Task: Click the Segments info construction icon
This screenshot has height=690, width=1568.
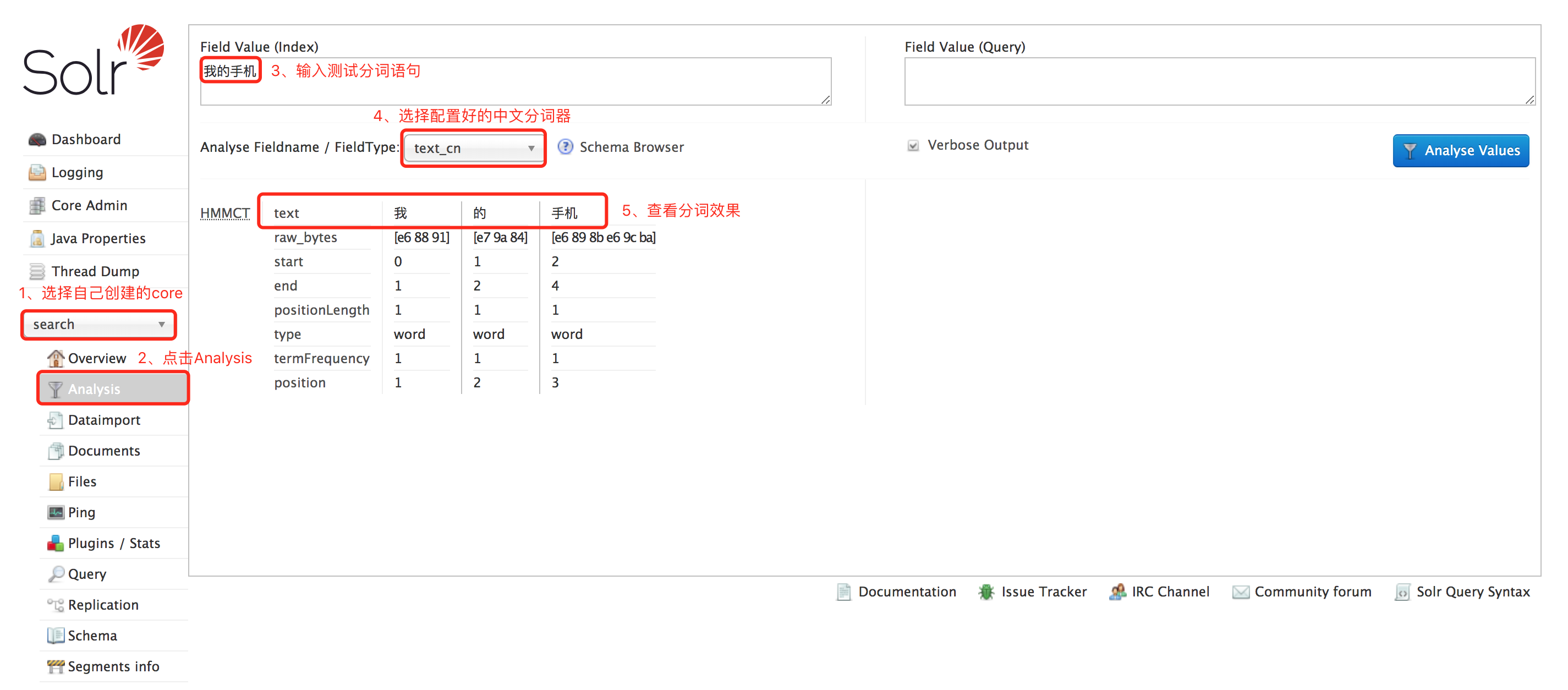Action: 56,667
